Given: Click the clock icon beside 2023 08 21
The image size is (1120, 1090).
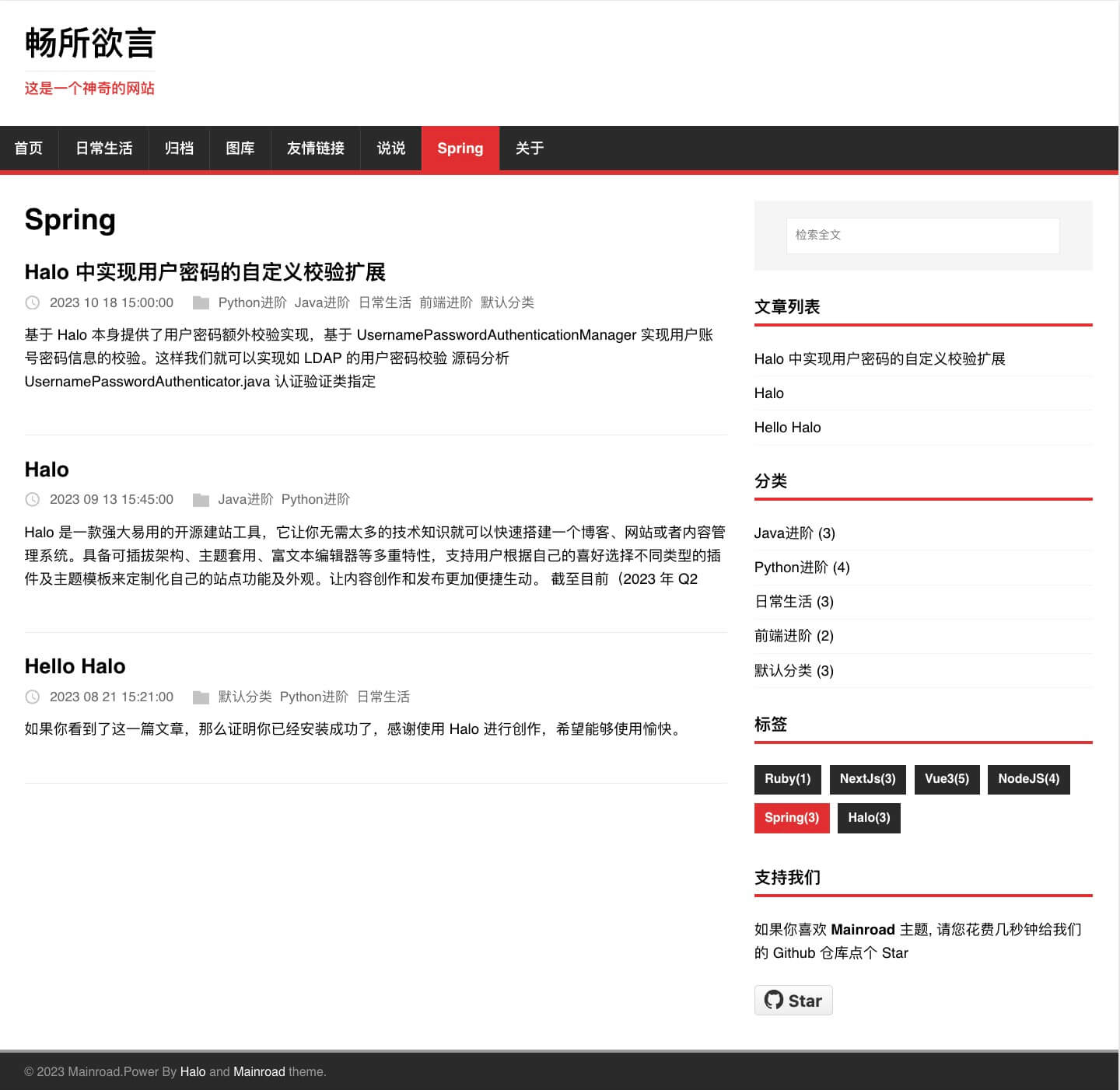Looking at the screenshot, I should 33,697.
